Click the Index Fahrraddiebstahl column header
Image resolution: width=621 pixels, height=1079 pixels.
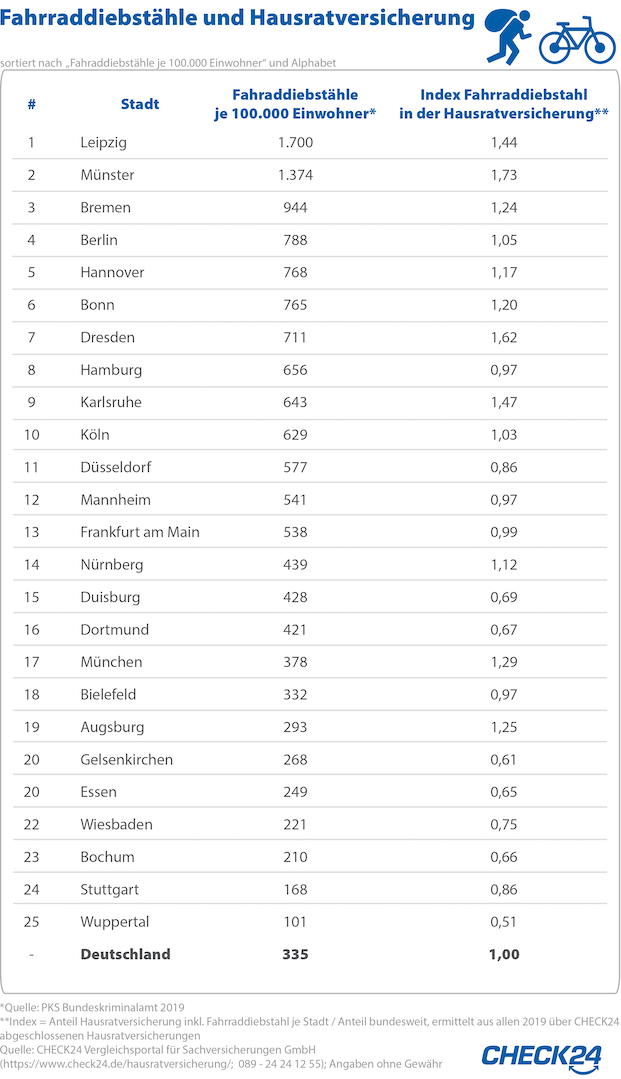(x=503, y=104)
